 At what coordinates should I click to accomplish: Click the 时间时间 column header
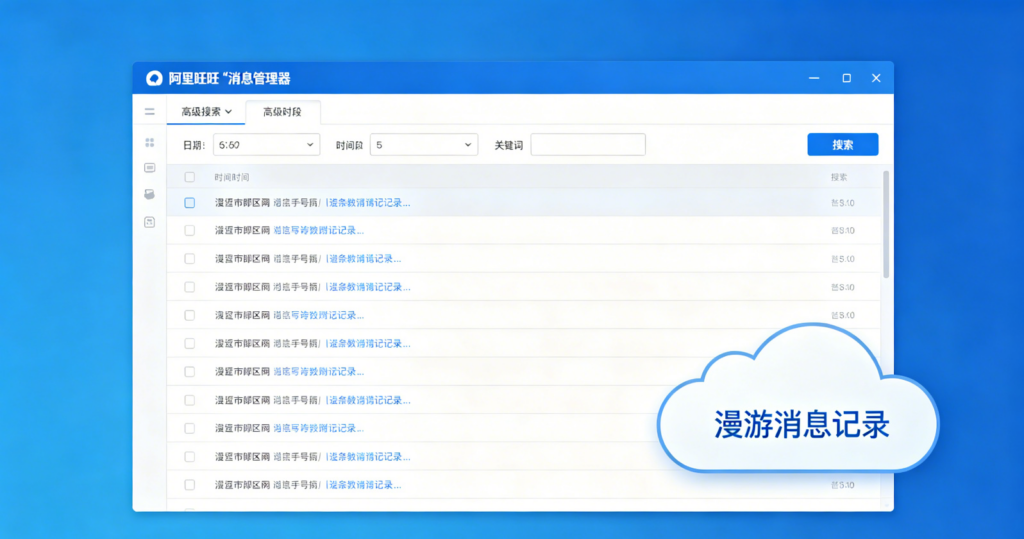pyautogui.click(x=232, y=177)
